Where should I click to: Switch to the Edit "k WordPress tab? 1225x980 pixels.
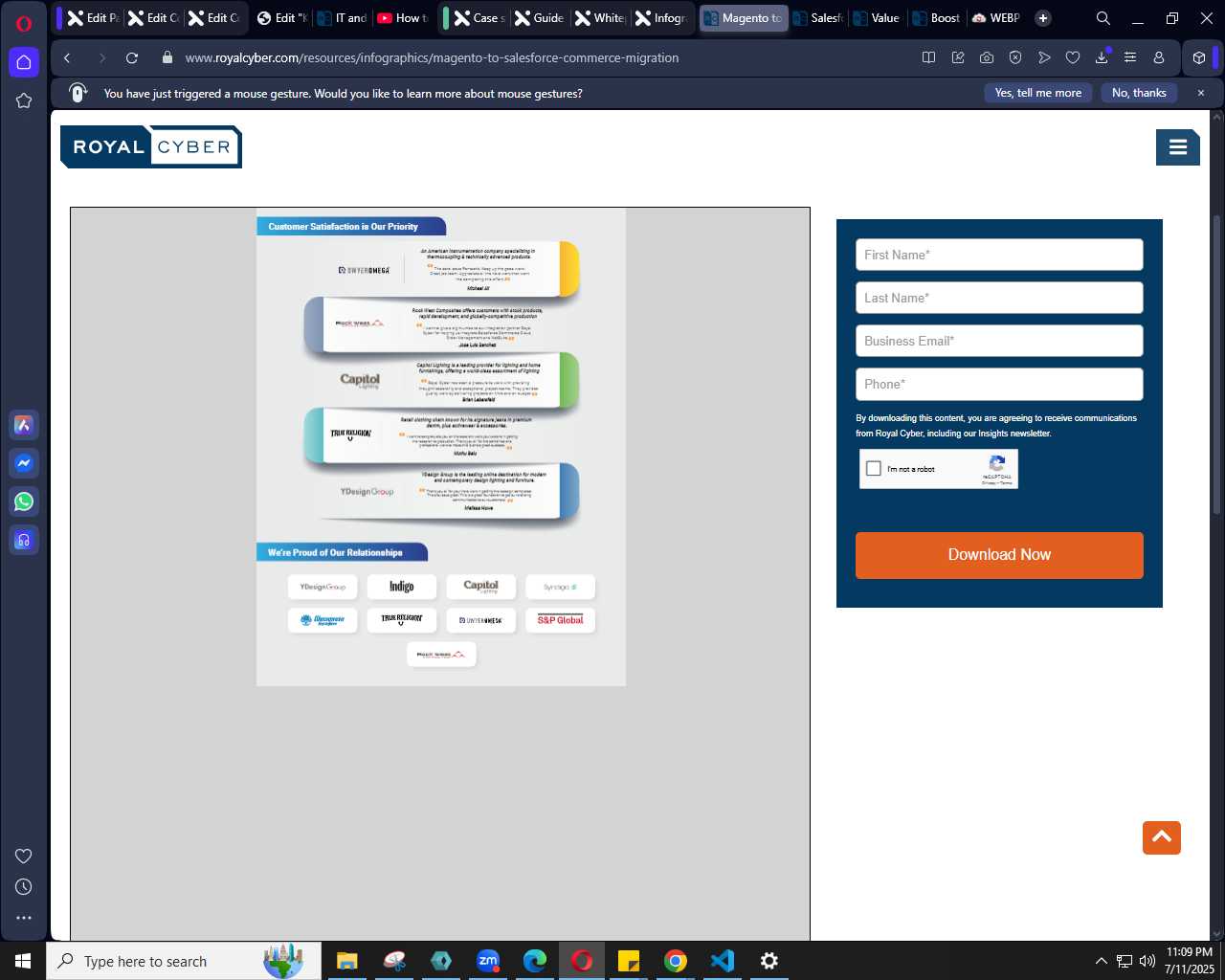pyautogui.click(x=282, y=18)
